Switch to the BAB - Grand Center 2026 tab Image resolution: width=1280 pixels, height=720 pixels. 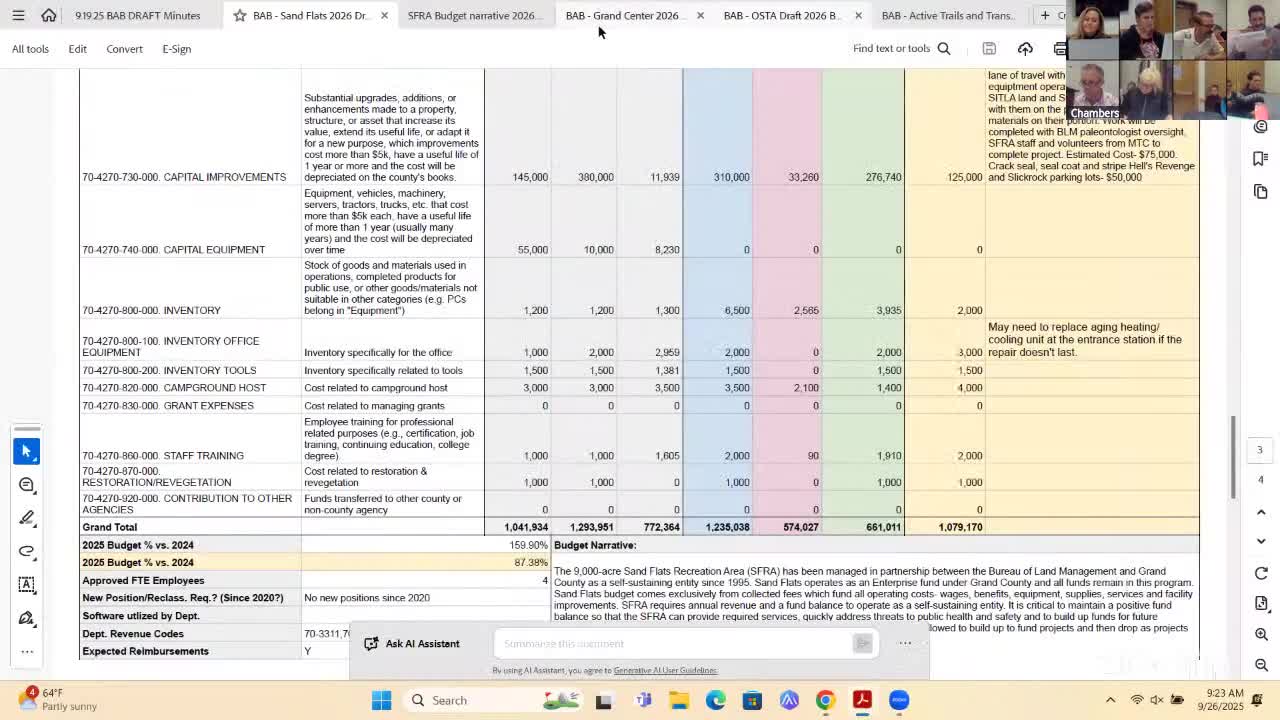(621, 15)
